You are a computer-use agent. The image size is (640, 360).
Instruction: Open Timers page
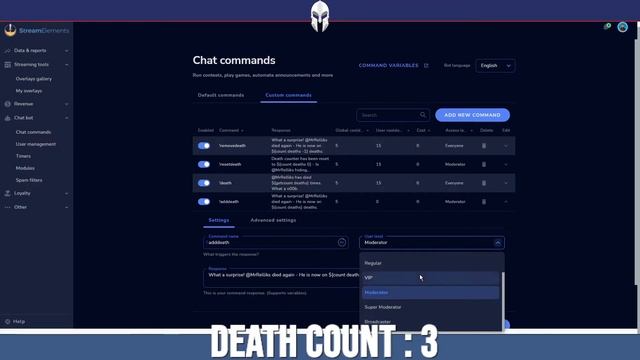coord(23,156)
